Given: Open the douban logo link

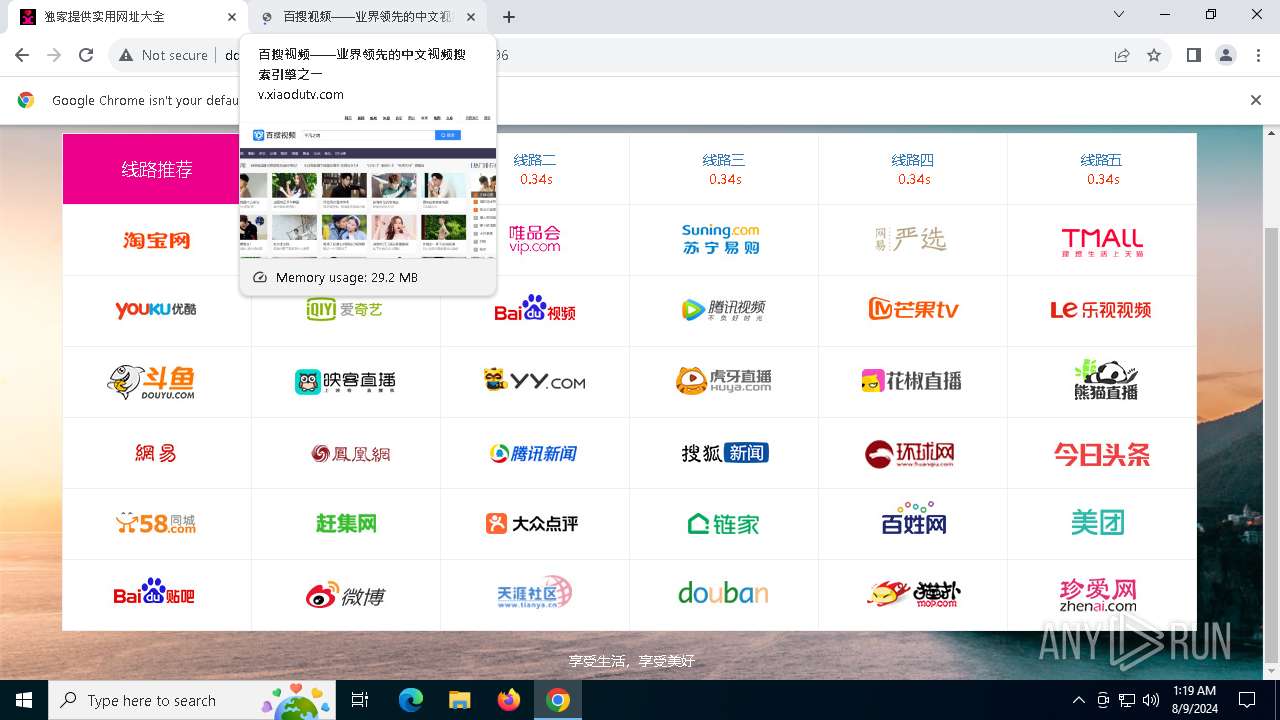Looking at the screenshot, I should point(723,594).
